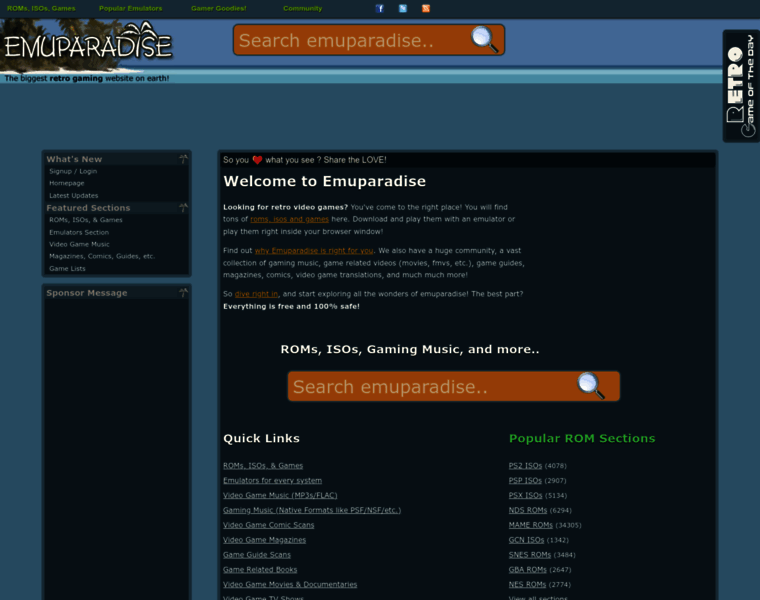Click 'Share the LOVE!' text
The height and width of the screenshot is (600, 760).
pos(355,160)
